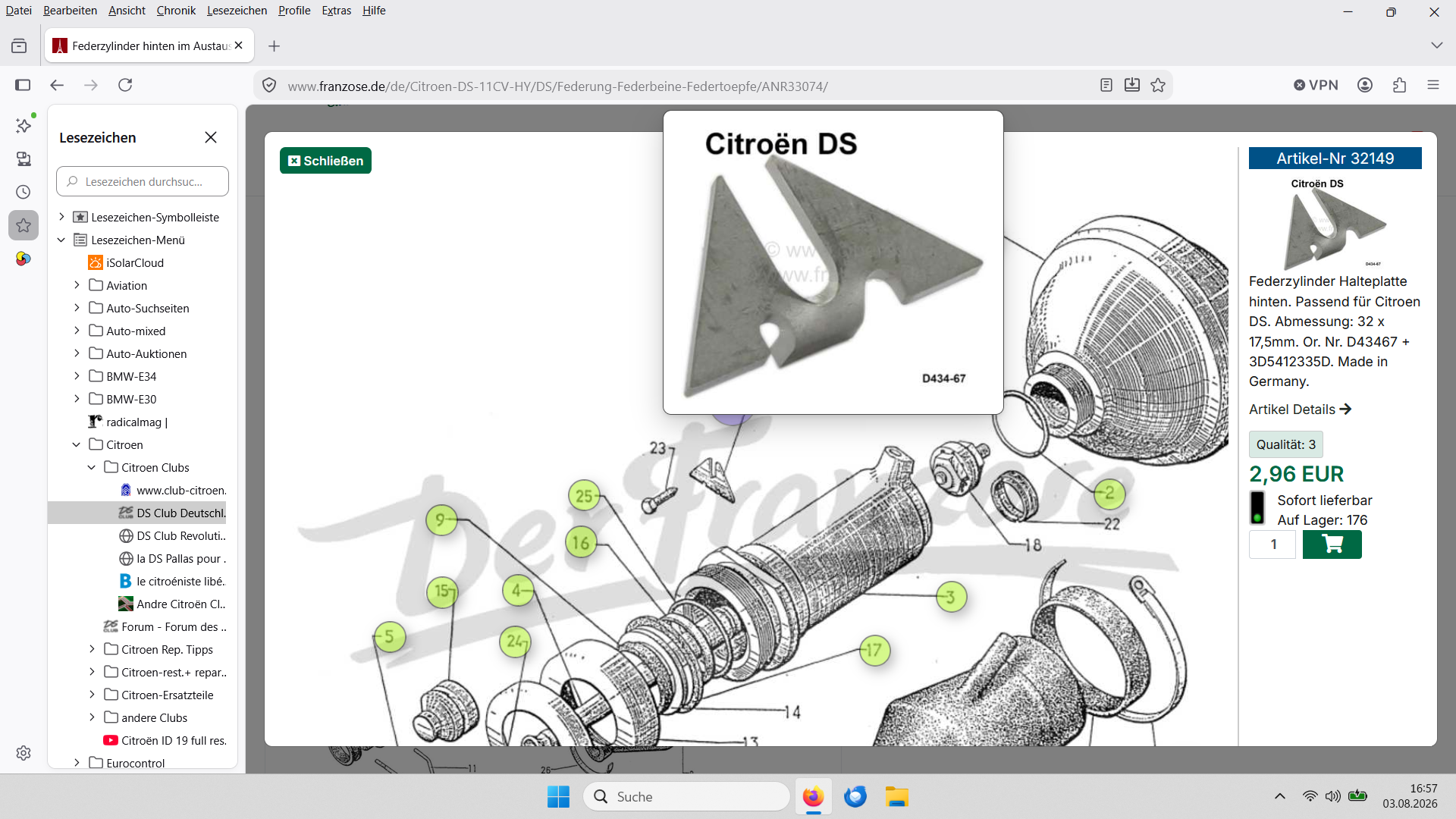Open the Chronik menu
1456x819 pixels.
click(176, 11)
